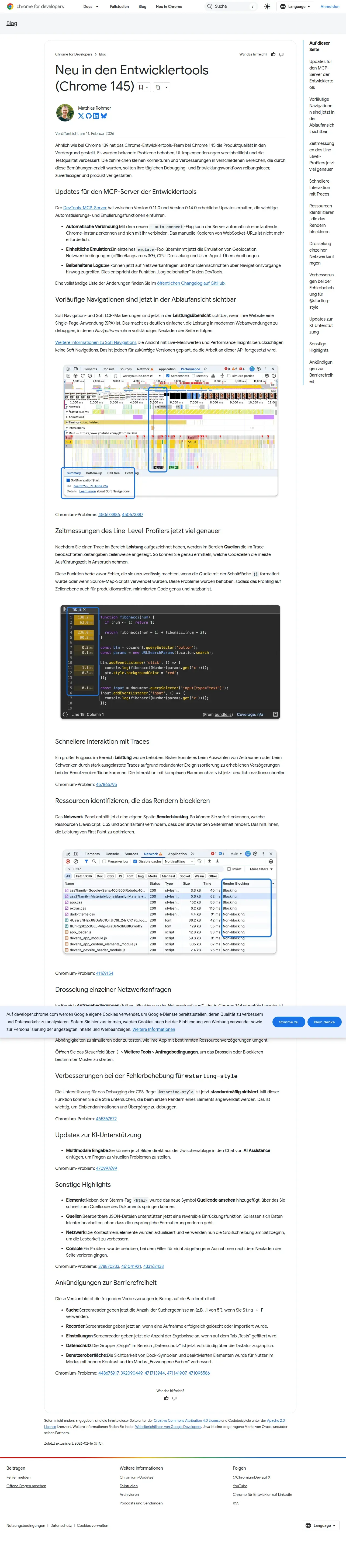Open the Language dropdown in the header
Screen dimensions: 346x1568
point(295,7)
